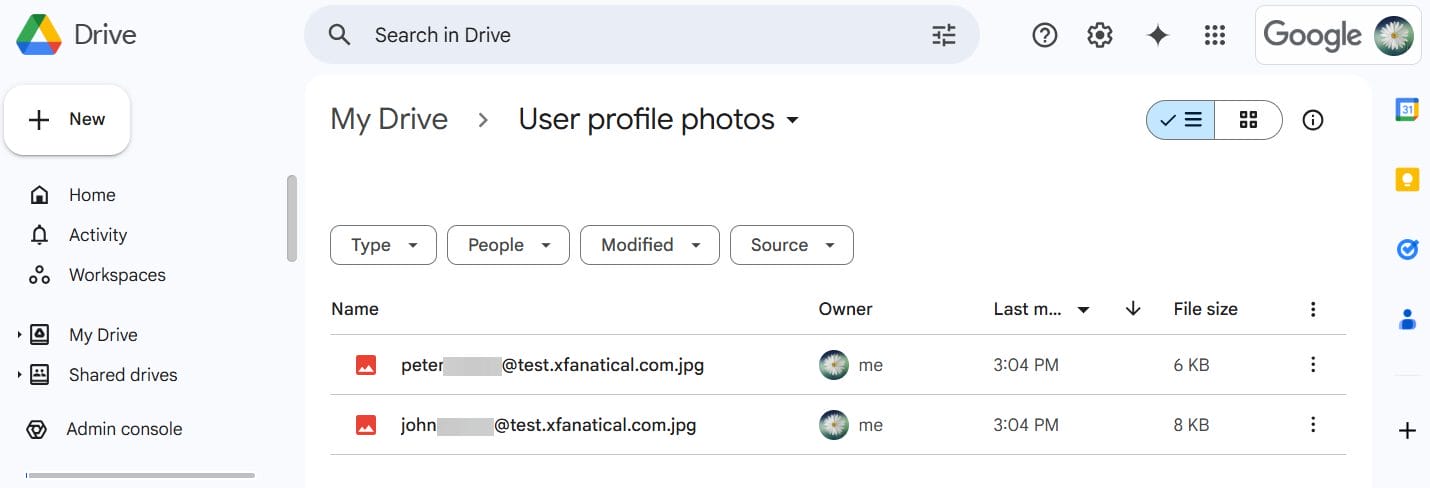Click into the Search in Drive field

(x=640, y=35)
